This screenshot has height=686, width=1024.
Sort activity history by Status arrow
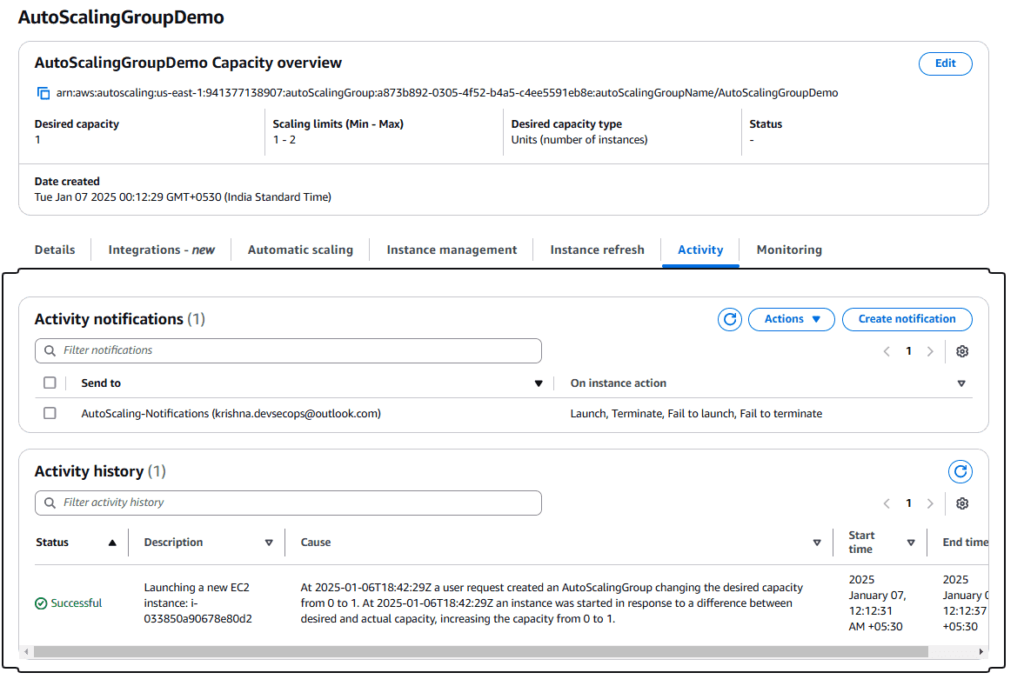(x=112, y=543)
